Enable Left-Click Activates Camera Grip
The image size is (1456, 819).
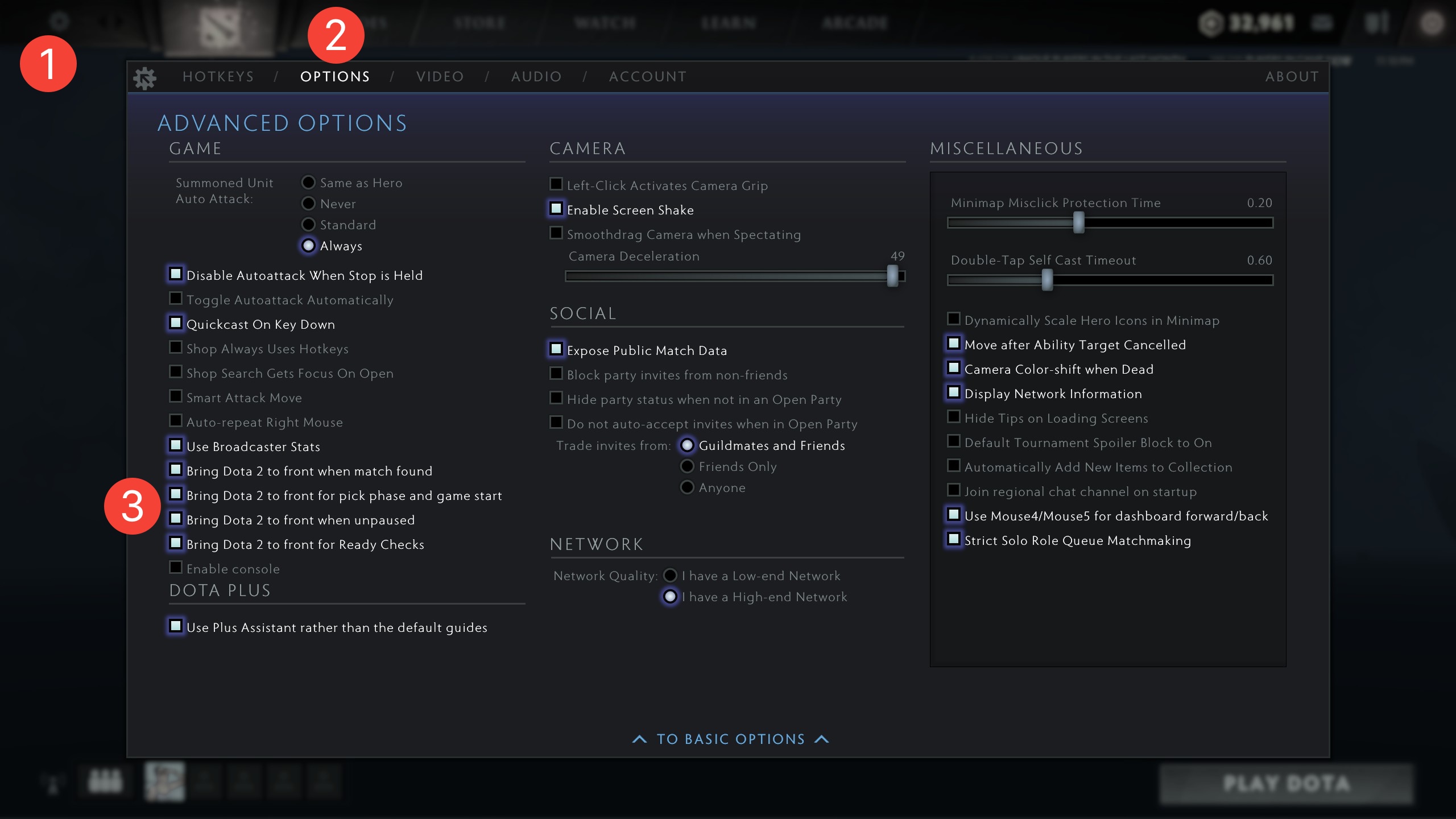[556, 184]
